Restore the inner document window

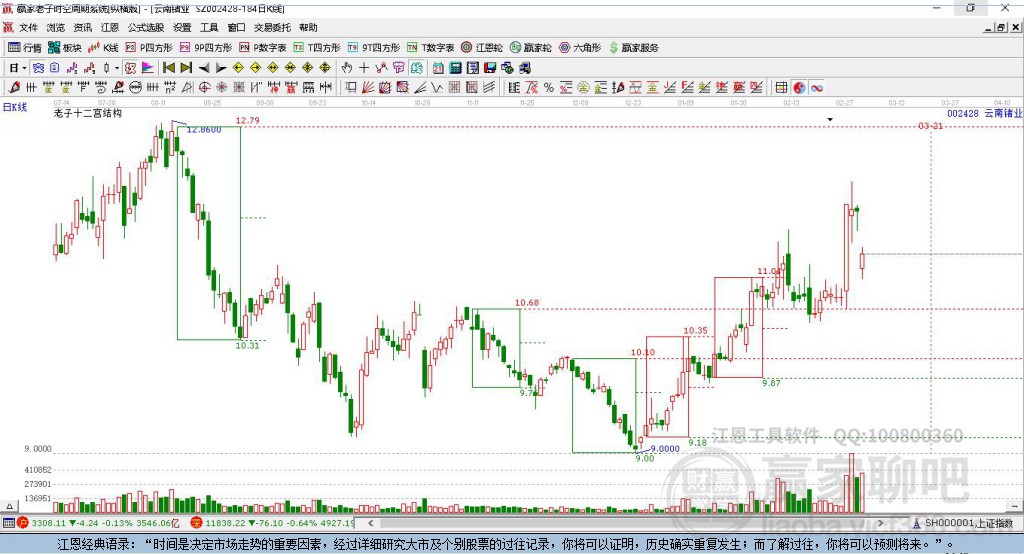point(1000,27)
